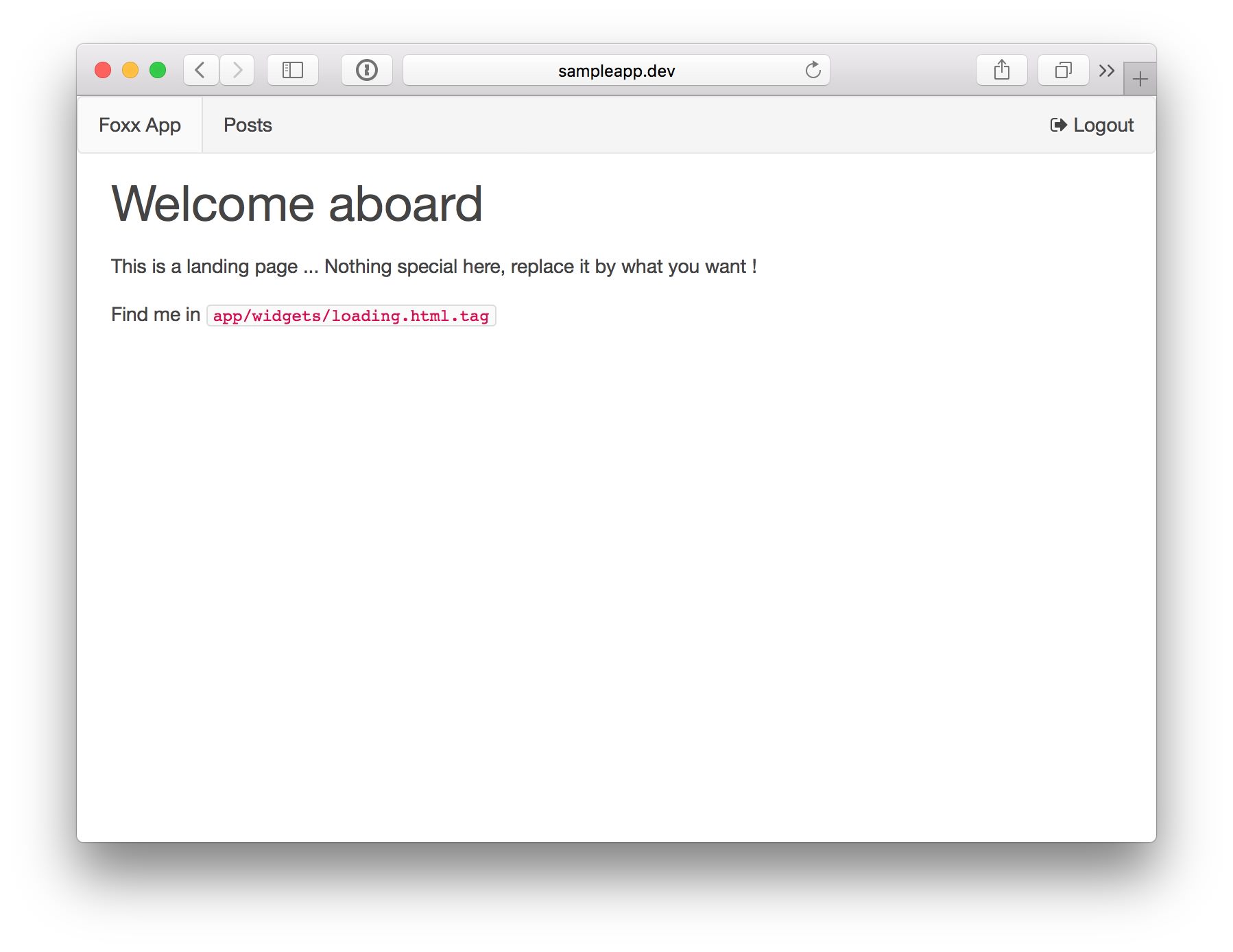Toggle the Safari sidebar panel
1233x952 pixels.
(293, 70)
